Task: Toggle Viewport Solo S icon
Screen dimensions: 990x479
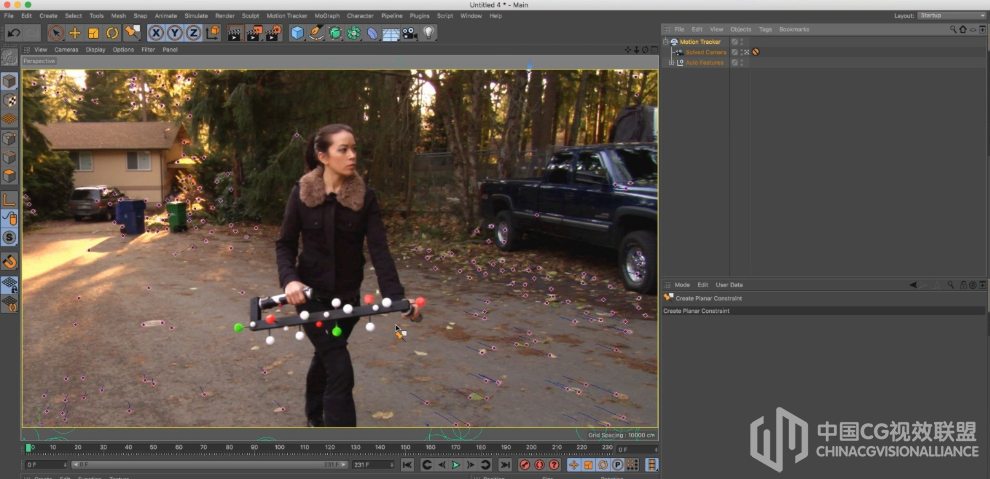Action: click(x=9, y=237)
